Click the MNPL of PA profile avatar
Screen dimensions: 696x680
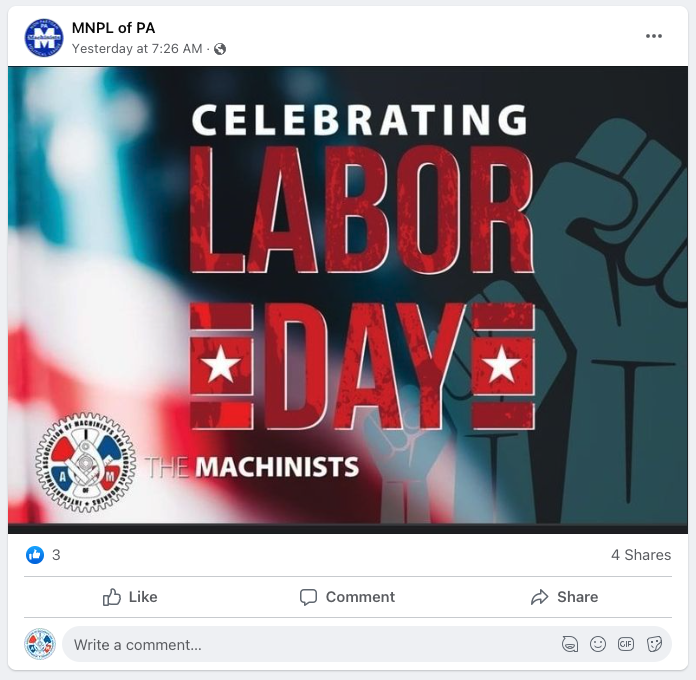click(x=44, y=38)
